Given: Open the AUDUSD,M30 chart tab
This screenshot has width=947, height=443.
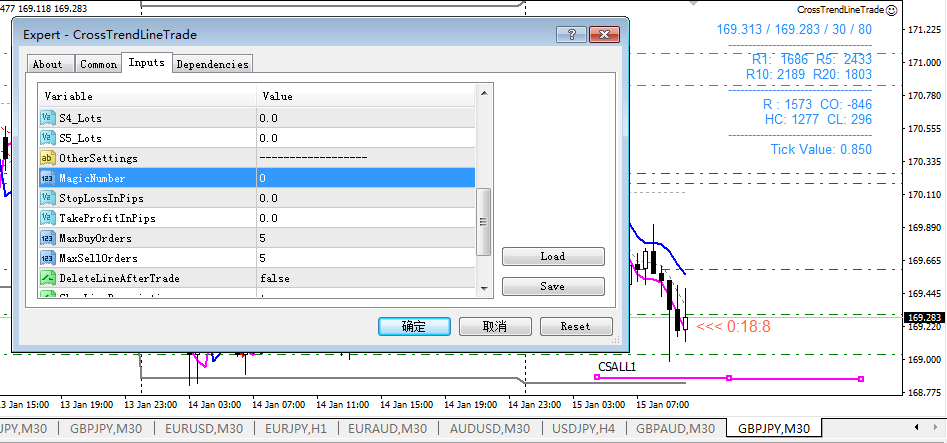Looking at the screenshot, I should (x=490, y=428).
